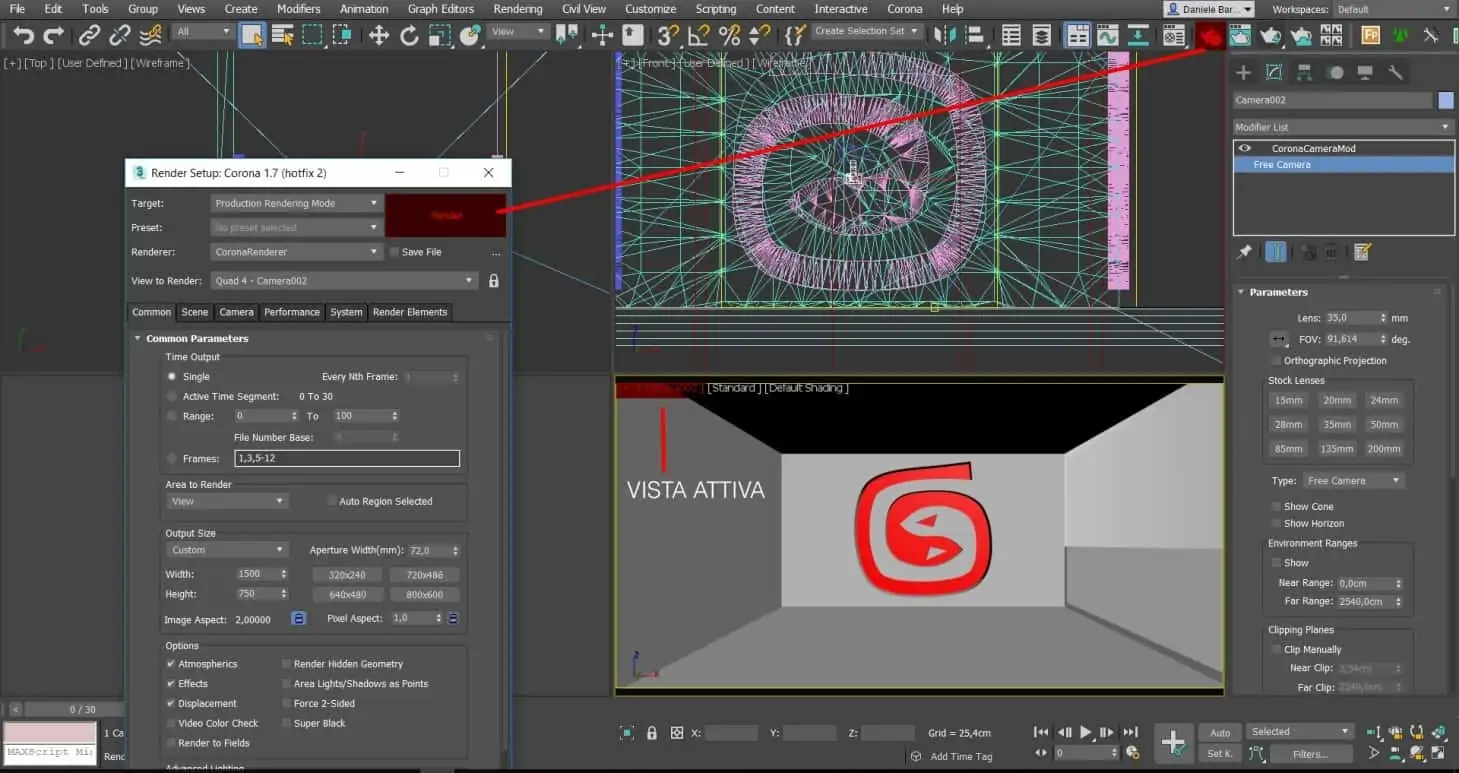This screenshot has width=1459, height=773.
Task: Enable the Force 2-Sided checkbox
Action: [287, 703]
